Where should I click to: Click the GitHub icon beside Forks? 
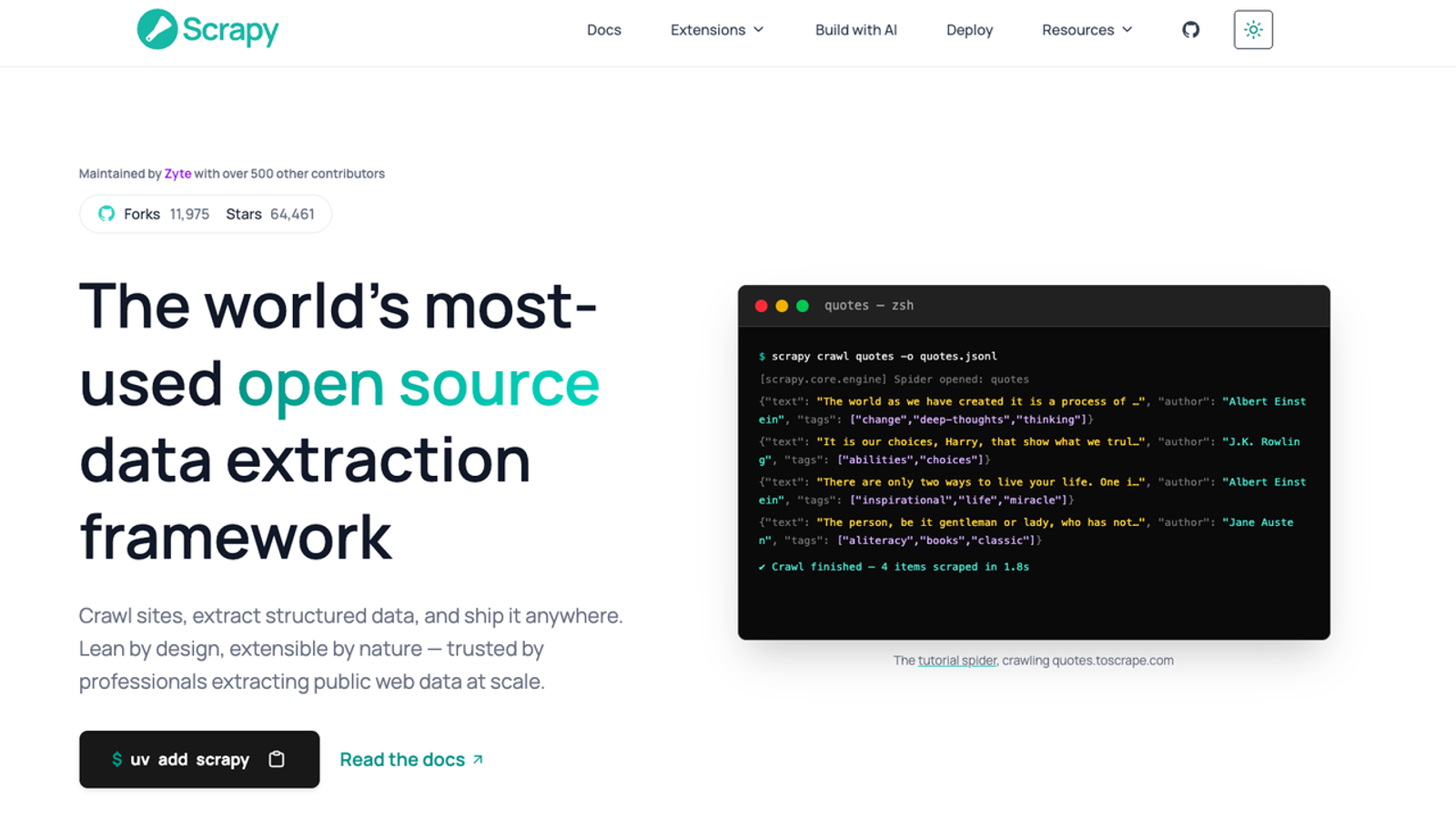coord(106,214)
